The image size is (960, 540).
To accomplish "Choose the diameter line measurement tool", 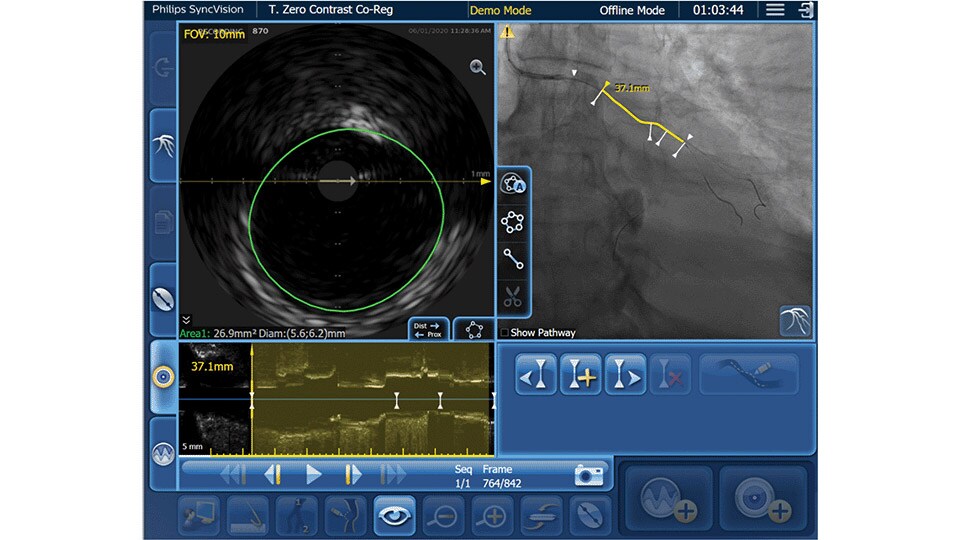I will 513,259.
